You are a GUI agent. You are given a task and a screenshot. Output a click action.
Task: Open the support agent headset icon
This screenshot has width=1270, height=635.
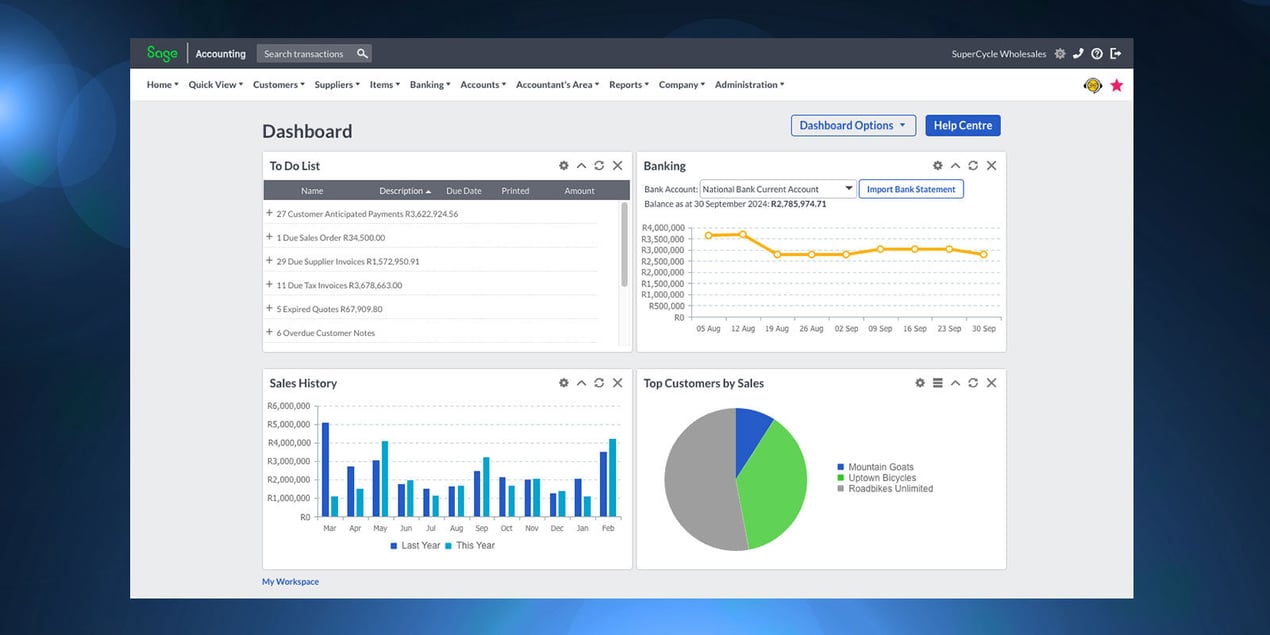pyautogui.click(x=1093, y=86)
